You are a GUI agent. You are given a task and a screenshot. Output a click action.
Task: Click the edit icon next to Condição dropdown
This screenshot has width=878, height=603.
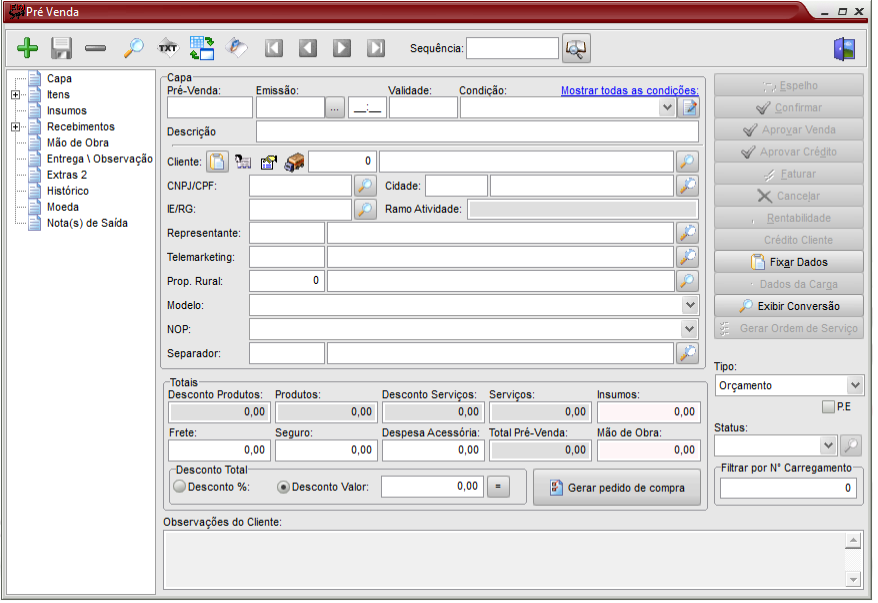pos(689,108)
